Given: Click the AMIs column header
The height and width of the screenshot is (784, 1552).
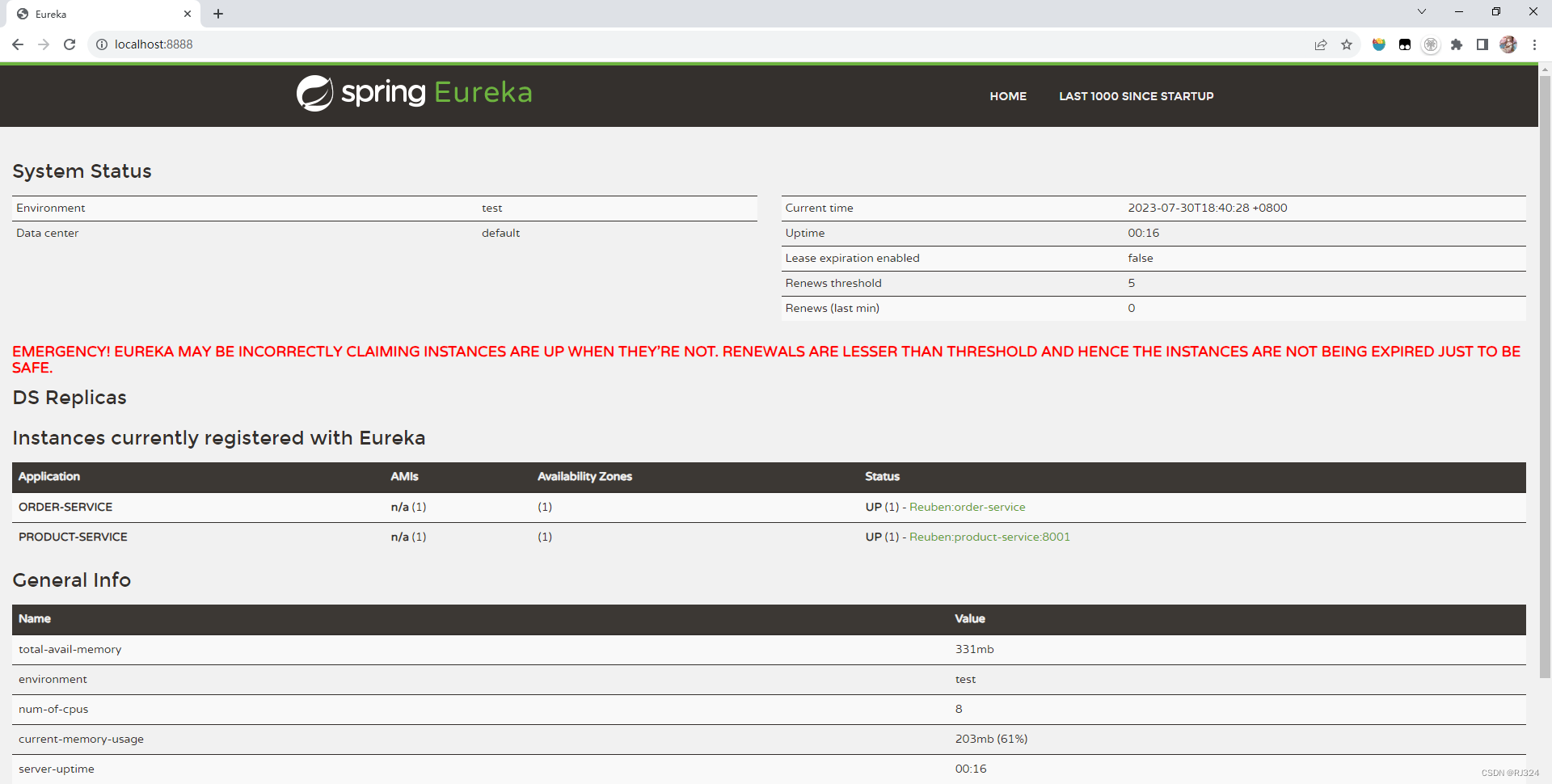Looking at the screenshot, I should click(x=404, y=477).
